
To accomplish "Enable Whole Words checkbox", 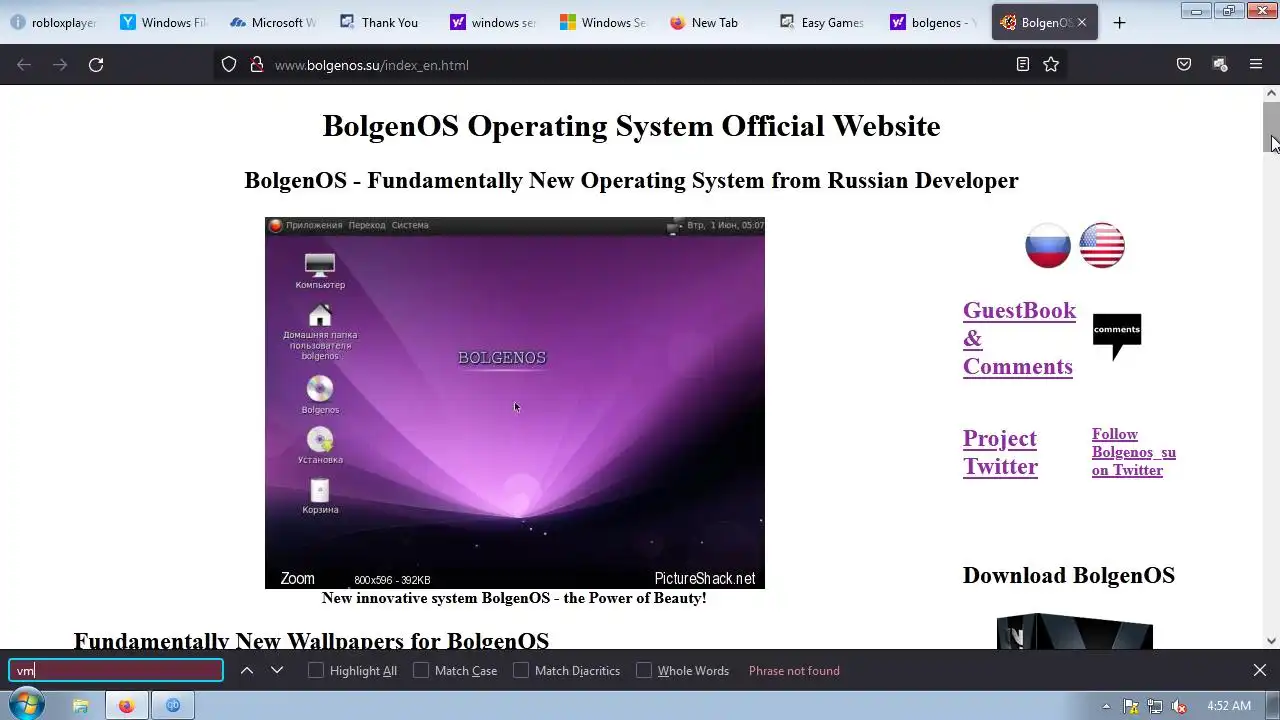I will click(644, 670).
